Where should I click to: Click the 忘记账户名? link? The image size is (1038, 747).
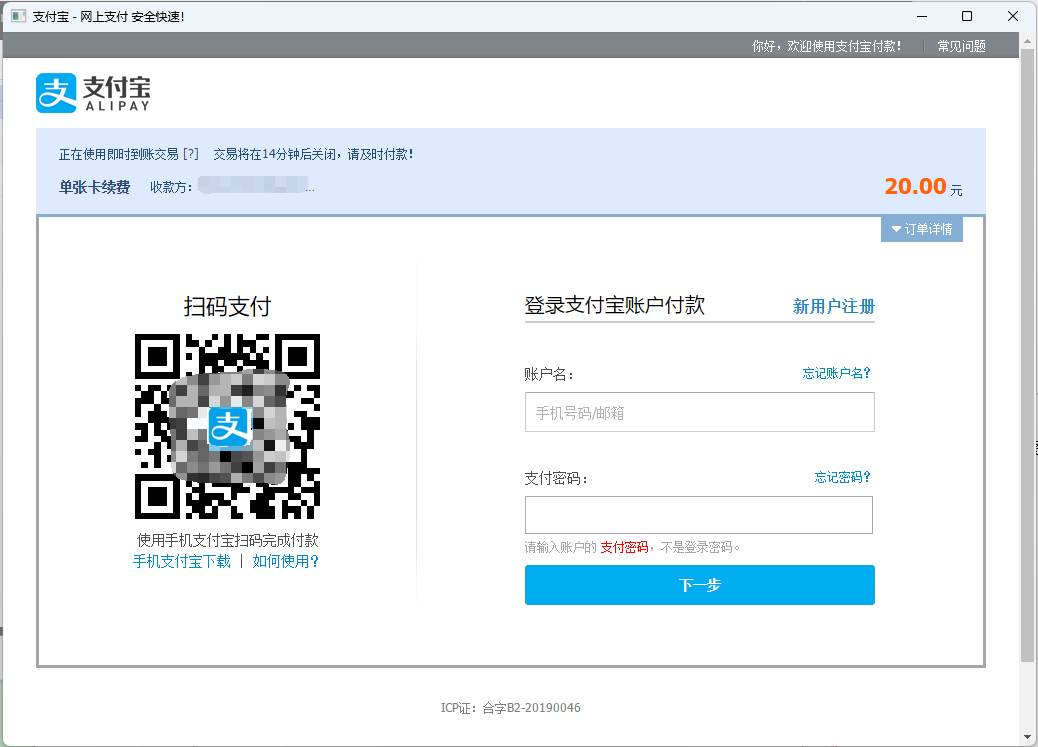click(x=836, y=374)
